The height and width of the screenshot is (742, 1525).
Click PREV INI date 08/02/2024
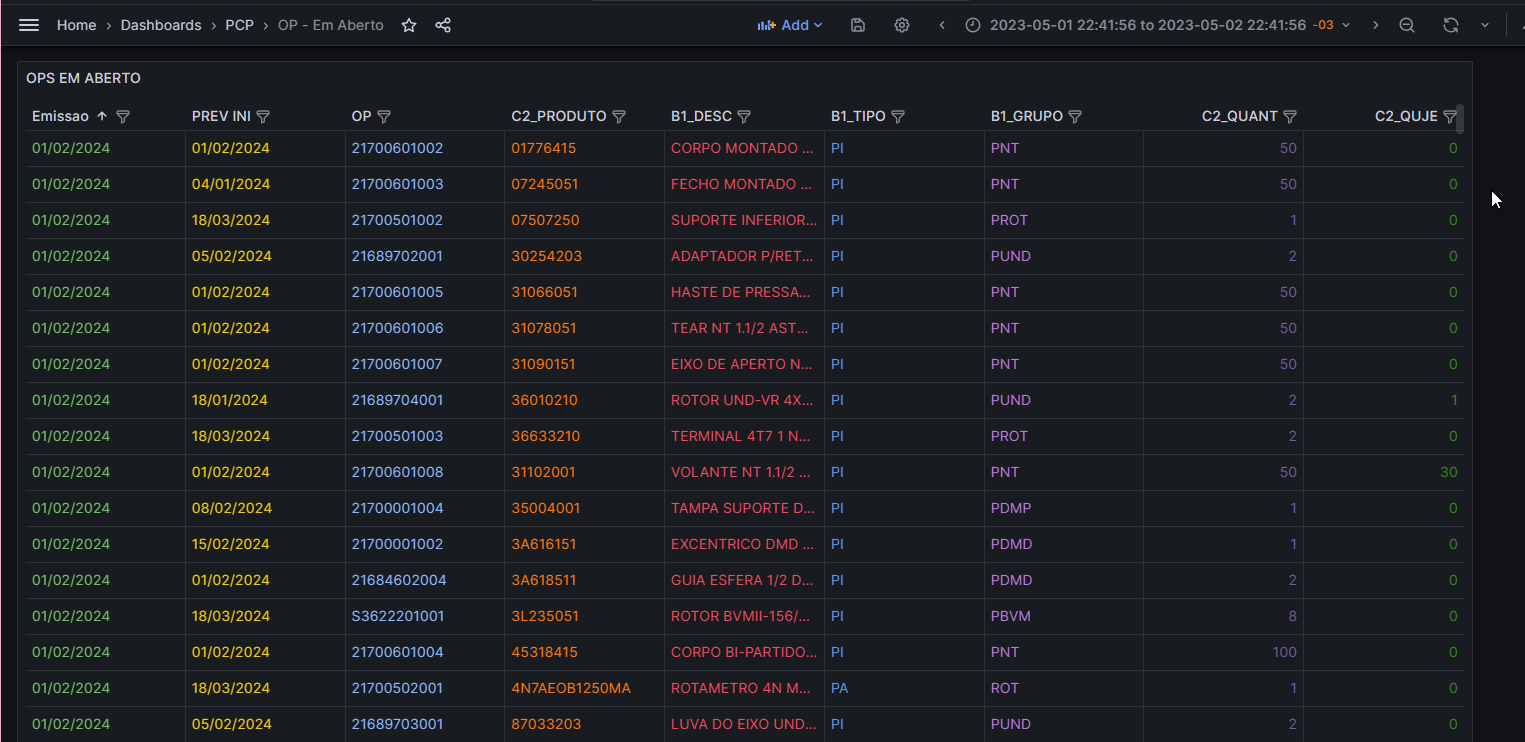[x=232, y=508]
